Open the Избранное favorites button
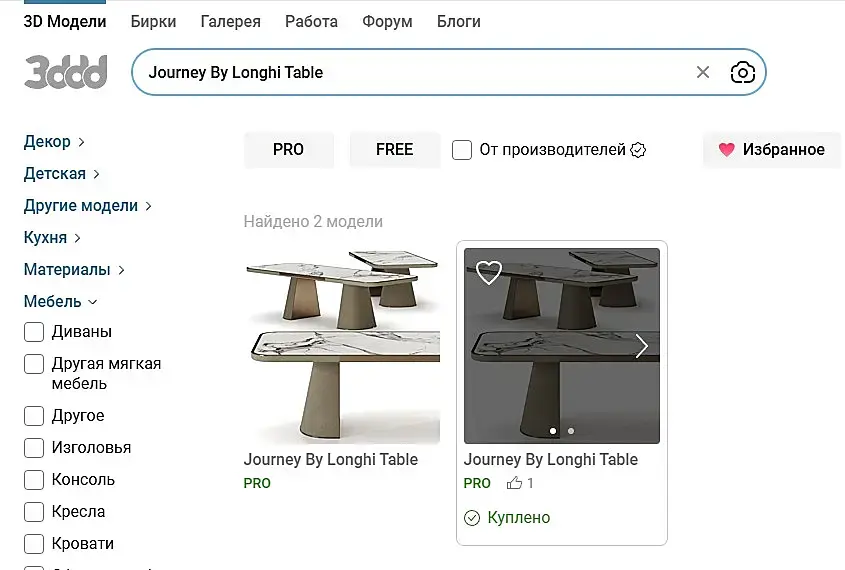 pos(771,150)
